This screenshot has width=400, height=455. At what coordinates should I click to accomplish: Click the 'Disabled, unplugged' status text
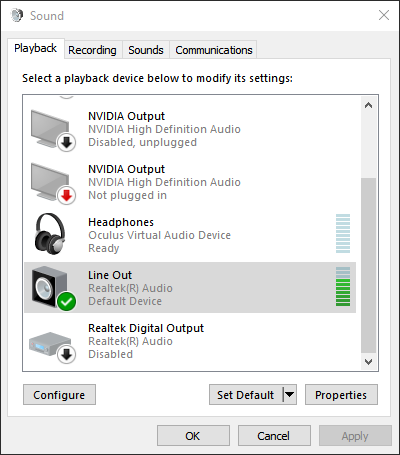pyautogui.click(x=142, y=142)
